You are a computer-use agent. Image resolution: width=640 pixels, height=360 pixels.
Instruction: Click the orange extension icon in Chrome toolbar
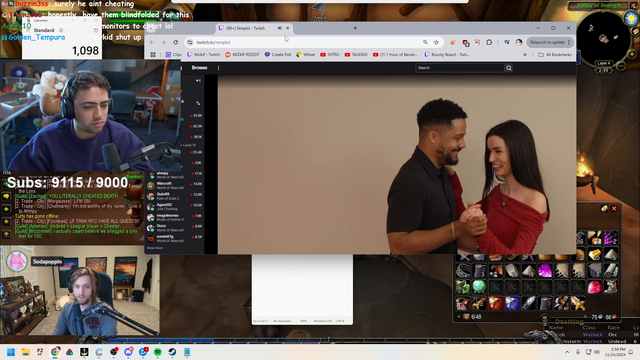(453, 42)
